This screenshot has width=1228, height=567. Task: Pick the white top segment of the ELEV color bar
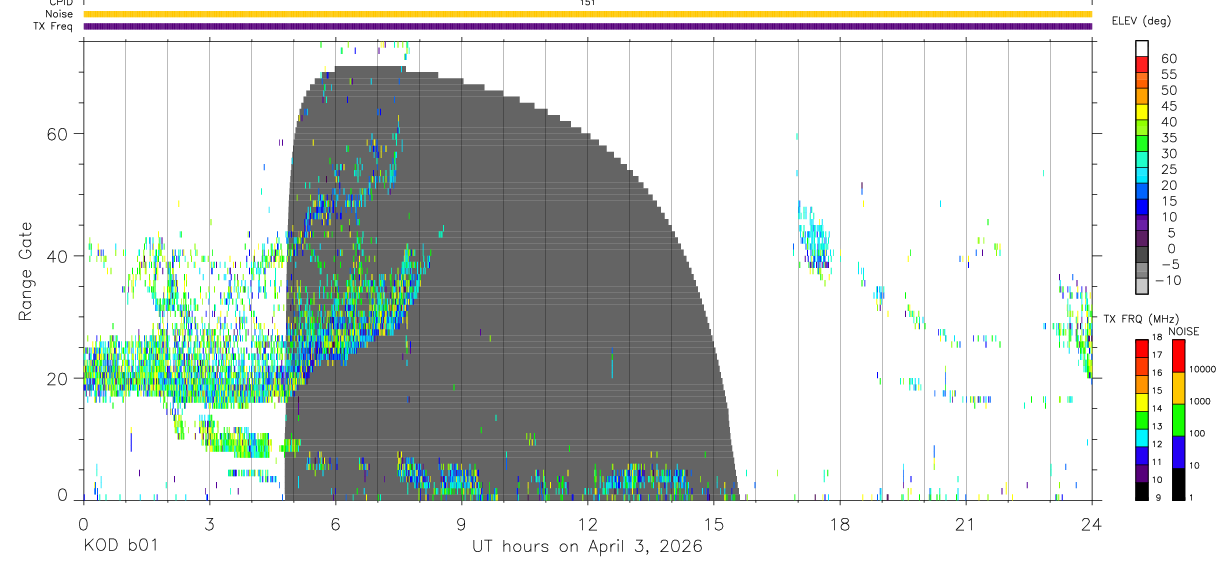(x=1142, y=46)
